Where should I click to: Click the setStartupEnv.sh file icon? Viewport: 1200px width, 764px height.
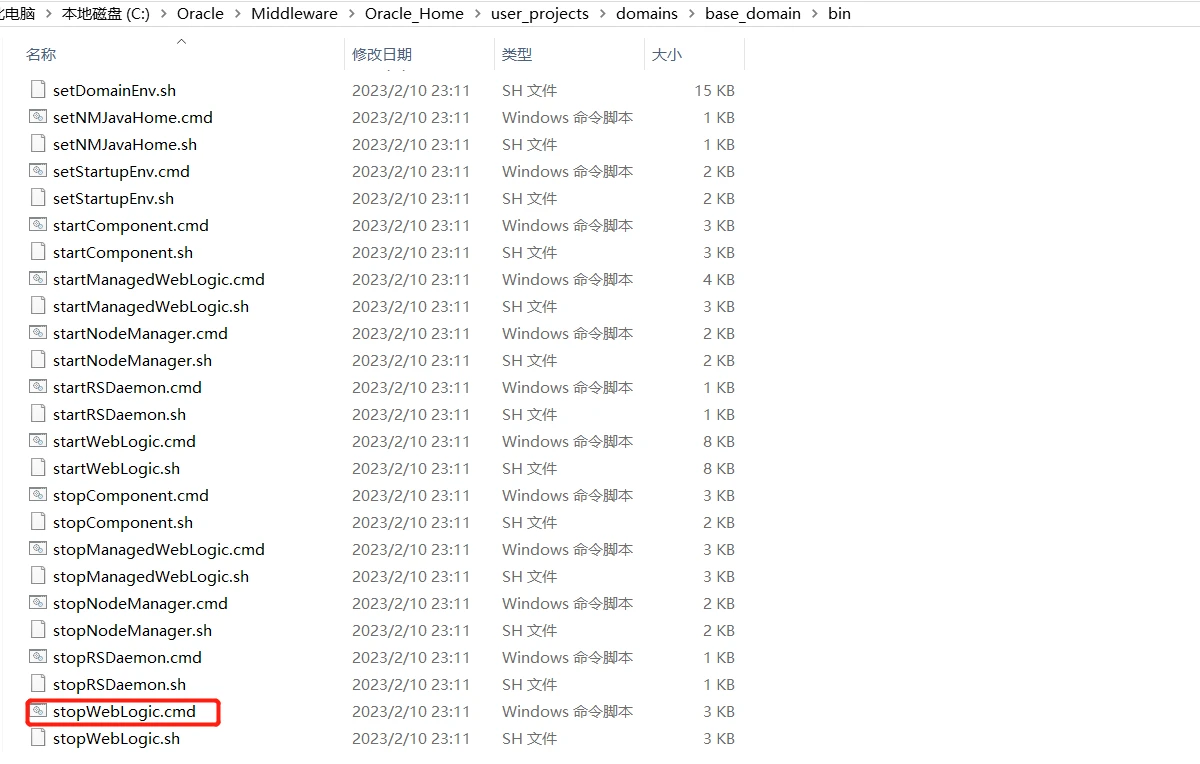[38, 198]
